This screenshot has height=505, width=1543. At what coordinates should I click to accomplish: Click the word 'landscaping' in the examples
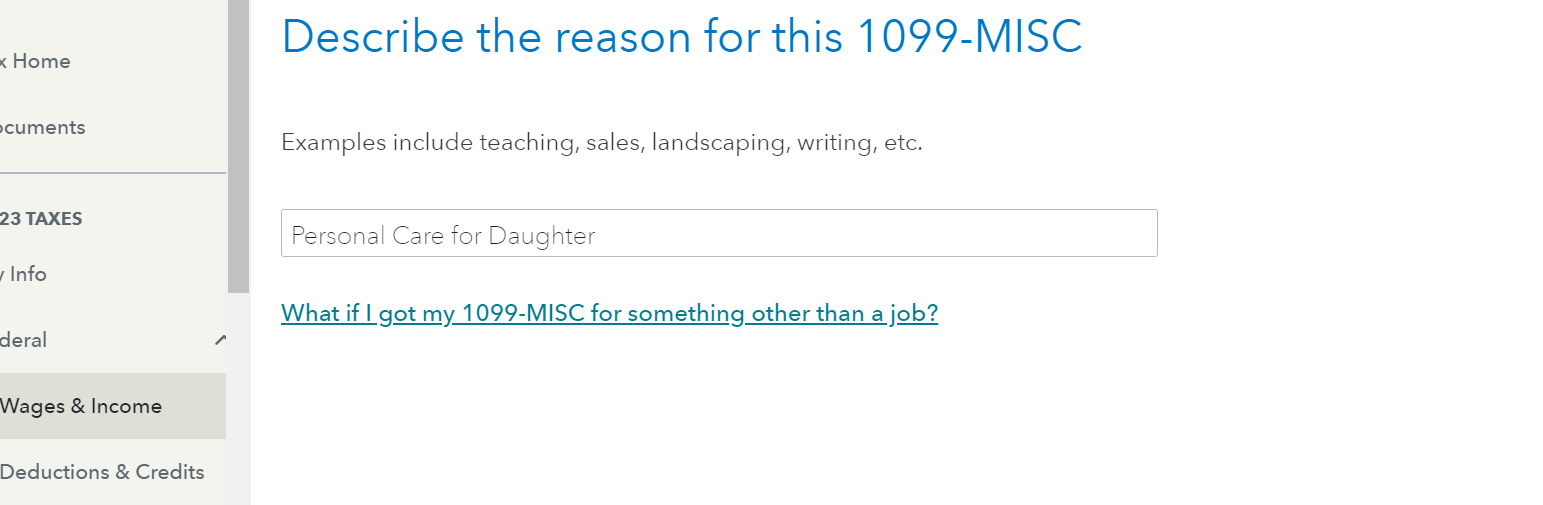pos(717,143)
